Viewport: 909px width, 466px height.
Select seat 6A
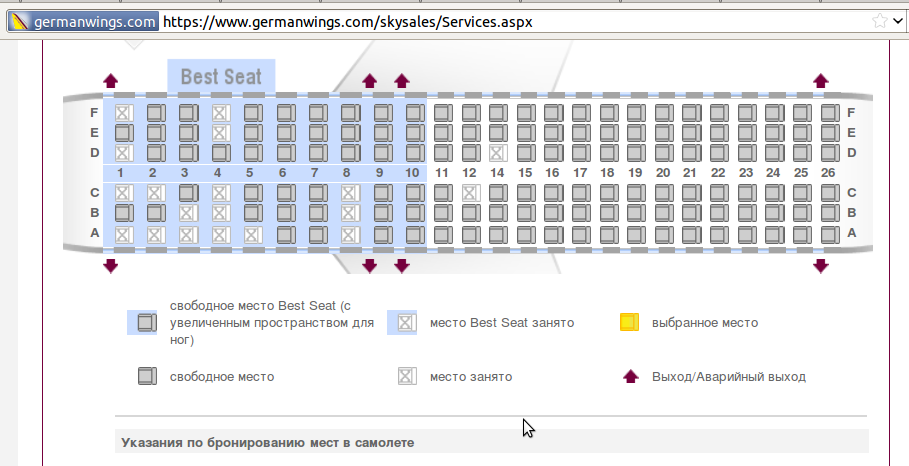pos(286,235)
